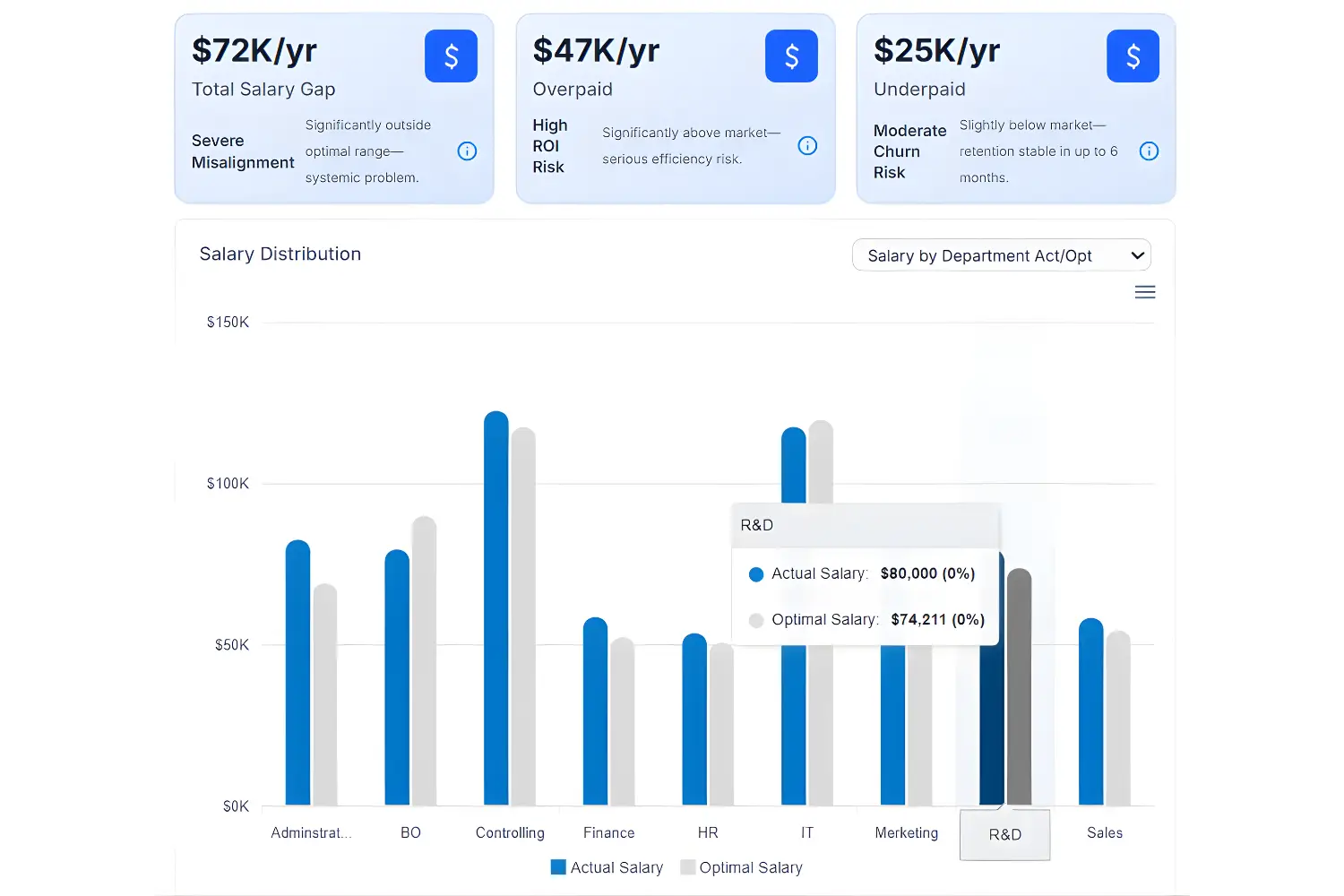The image size is (1344, 896).
Task: Open info icon for High ROI Risk
Action: click(x=807, y=146)
